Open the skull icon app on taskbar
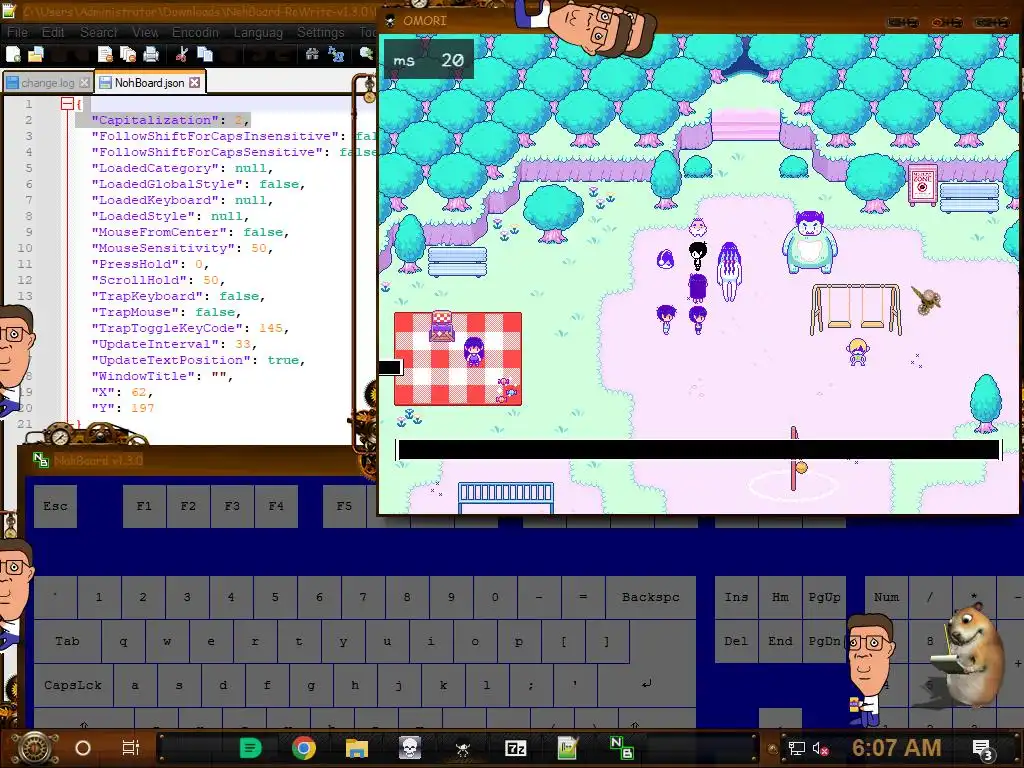Image resolution: width=1024 pixels, height=768 pixels. (410, 748)
